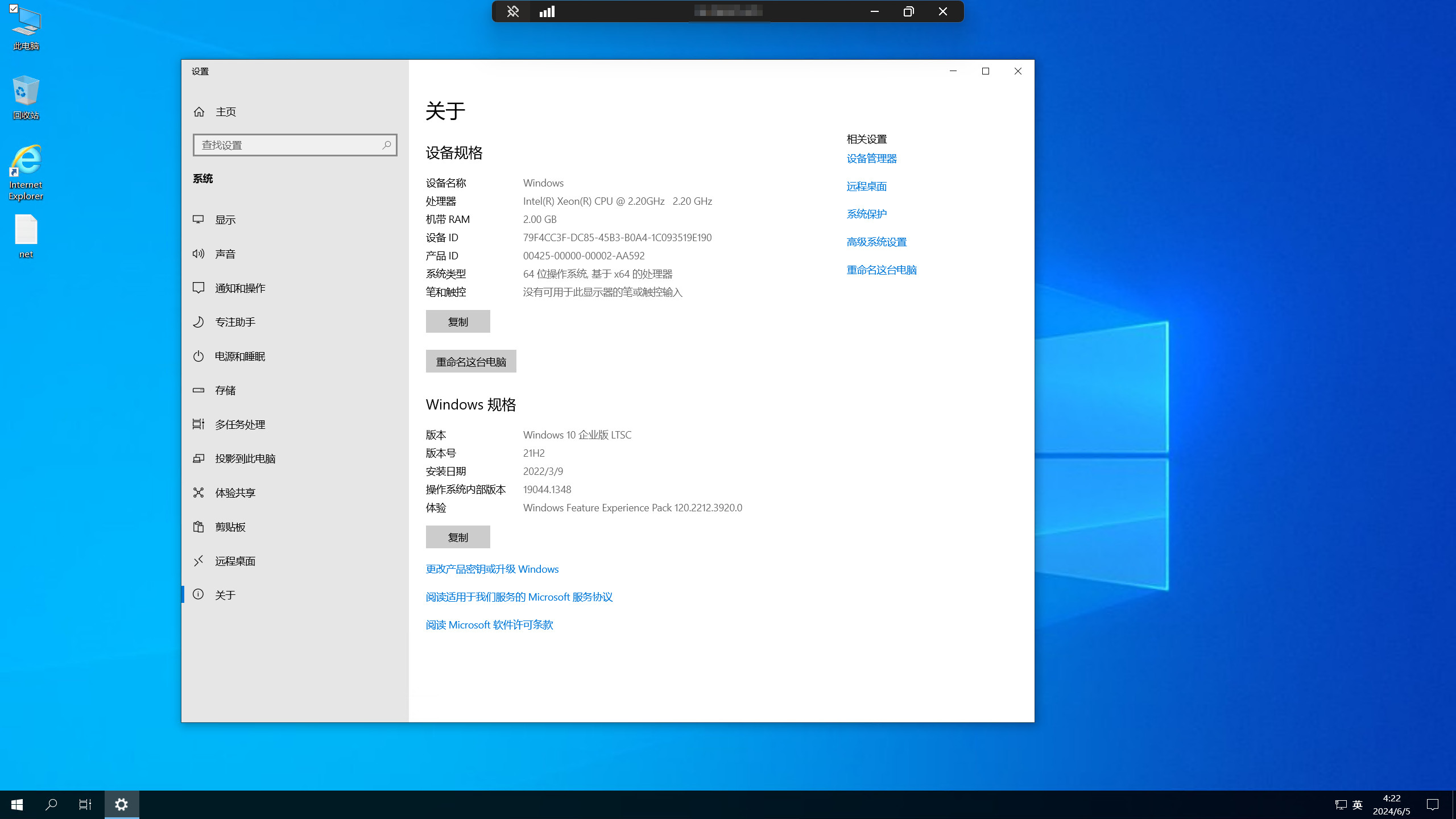The image size is (1456, 819).
Task: Click install date 2022/3/9
Action: [543, 471]
